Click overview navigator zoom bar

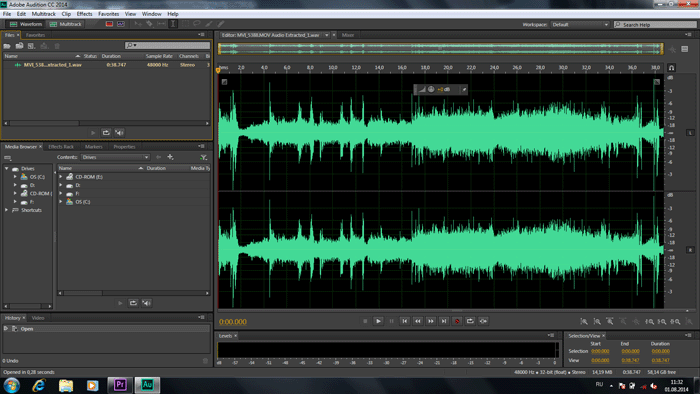point(440,49)
